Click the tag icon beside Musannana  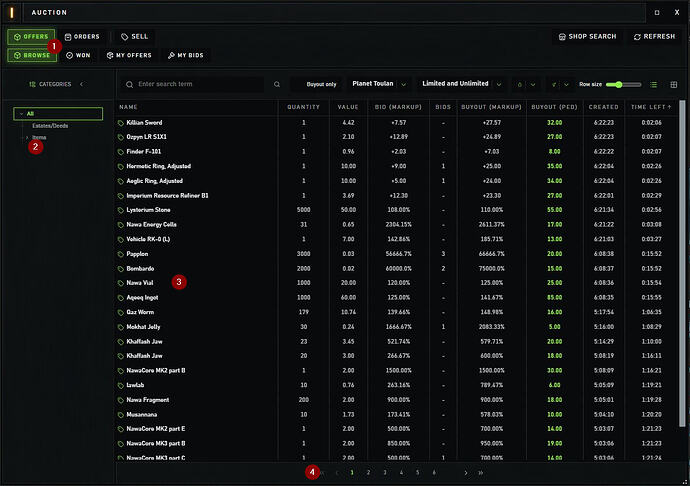point(121,415)
